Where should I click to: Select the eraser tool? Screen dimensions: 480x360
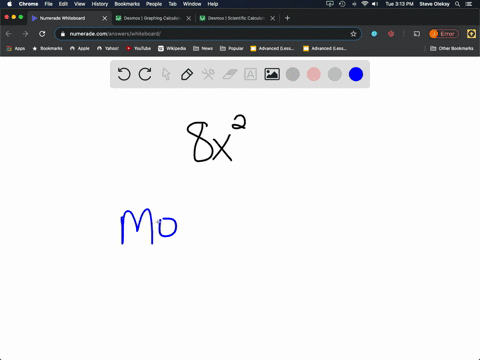click(229, 74)
